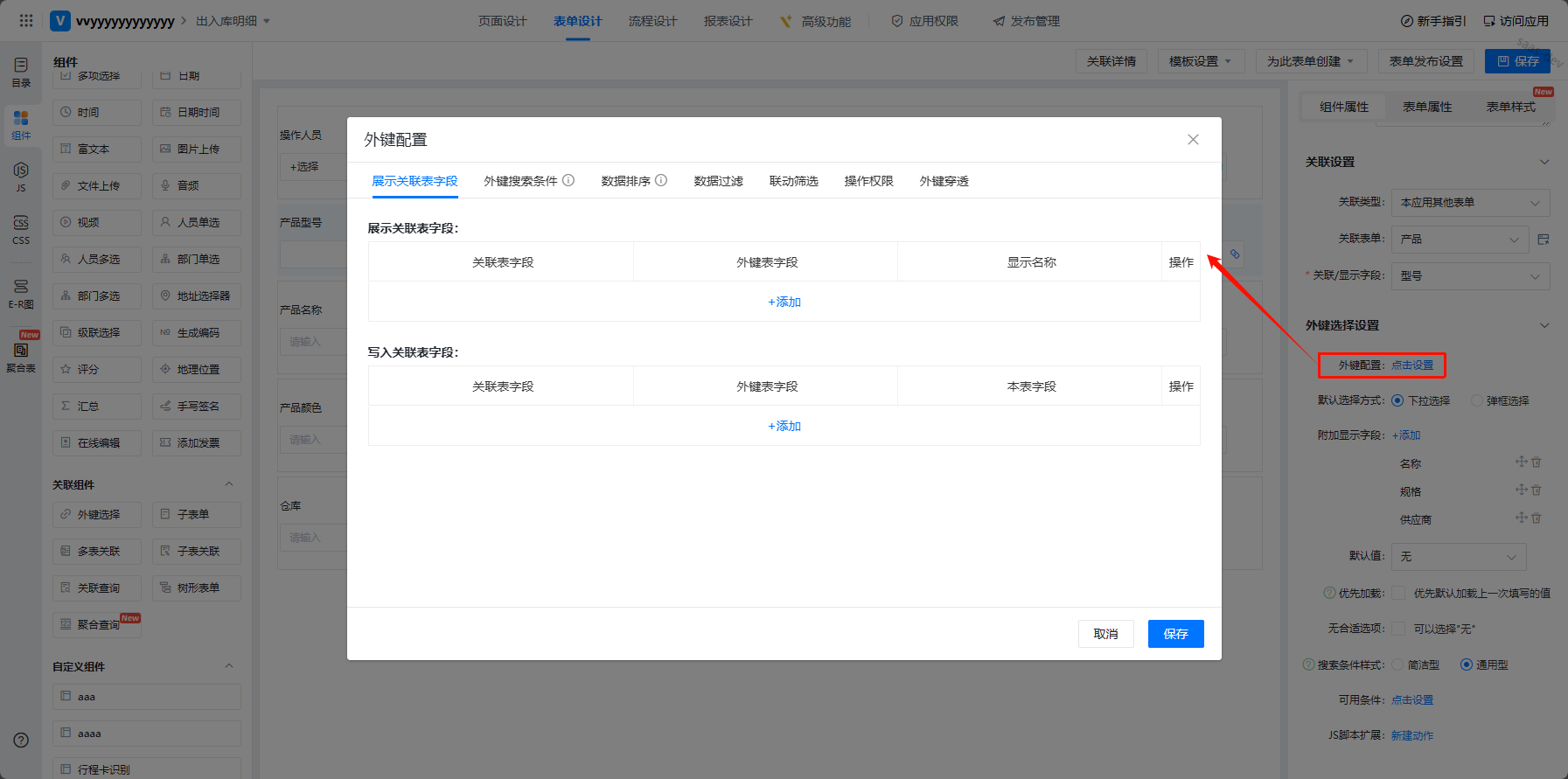This screenshot has width=1568, height=779.
Task: Open the app grid launcher icon
Action: 26,21
